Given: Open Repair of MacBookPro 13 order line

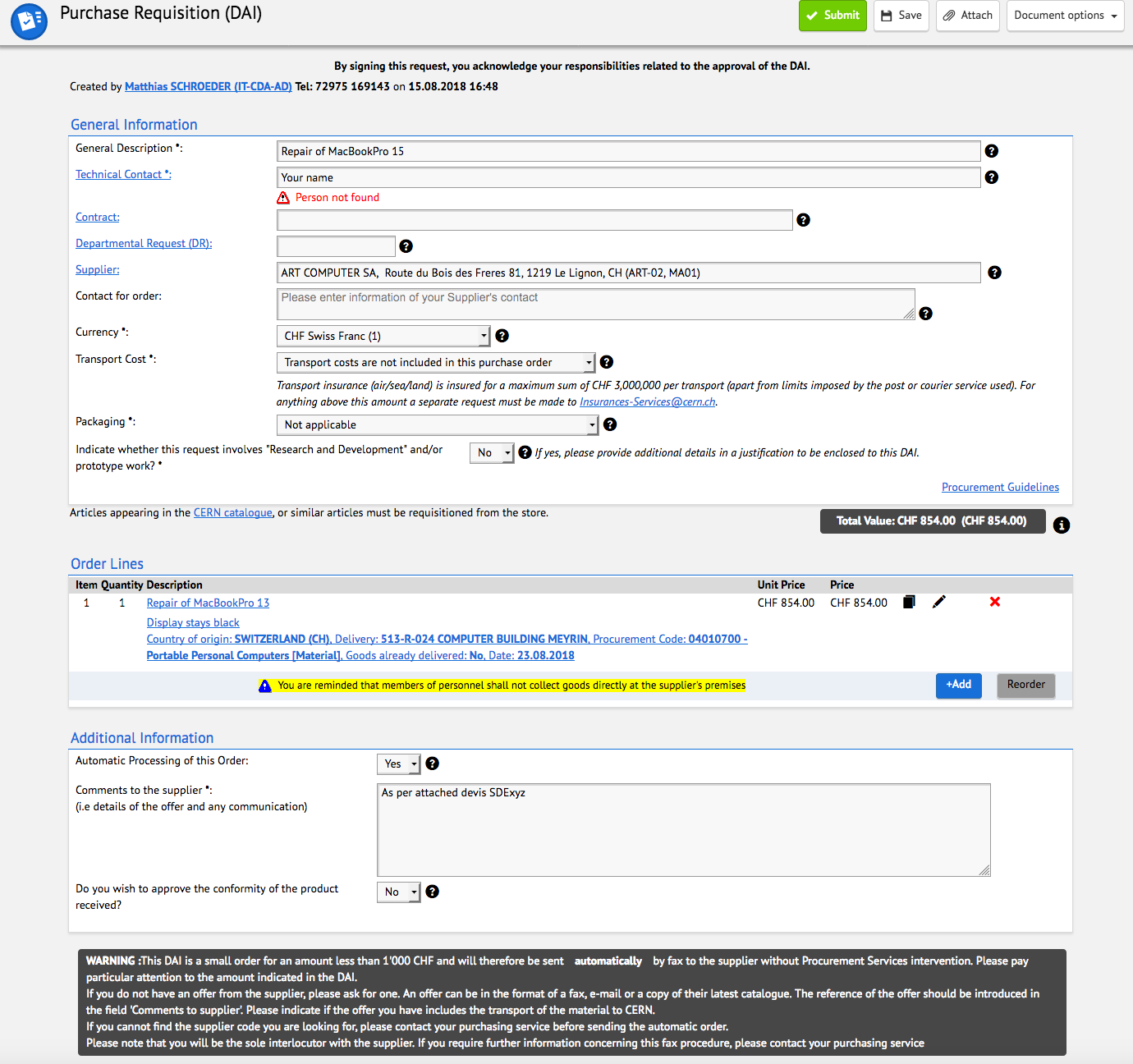Looking at the screenshot, I should [x=208, y=603].
